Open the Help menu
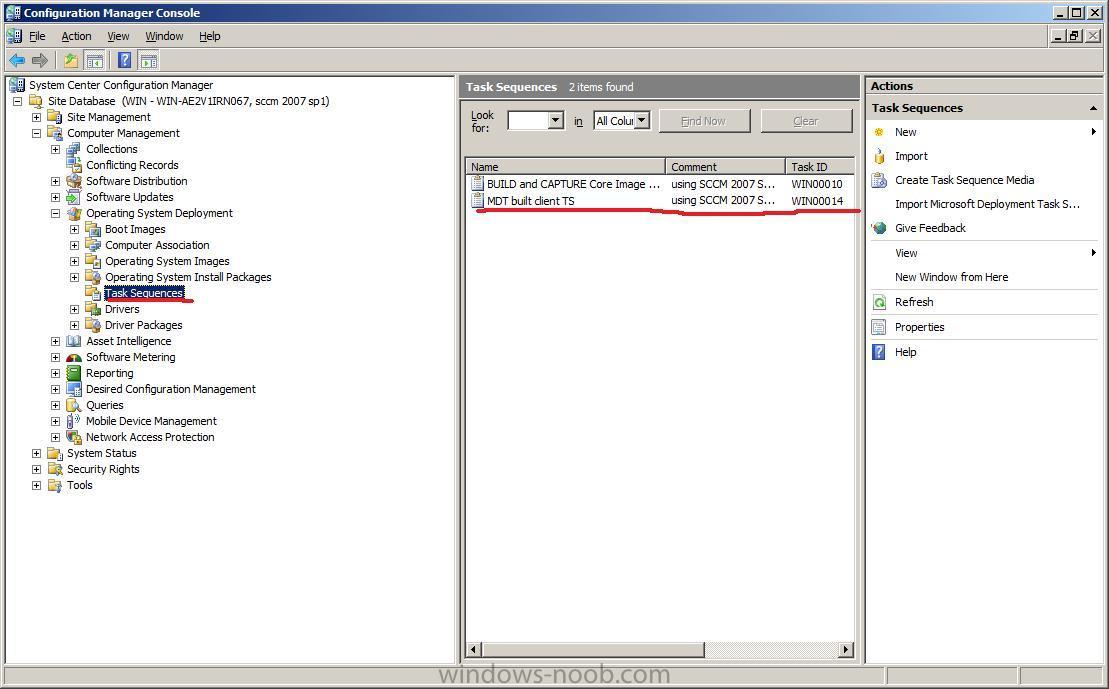The image size is (1109, 689). 209,36
